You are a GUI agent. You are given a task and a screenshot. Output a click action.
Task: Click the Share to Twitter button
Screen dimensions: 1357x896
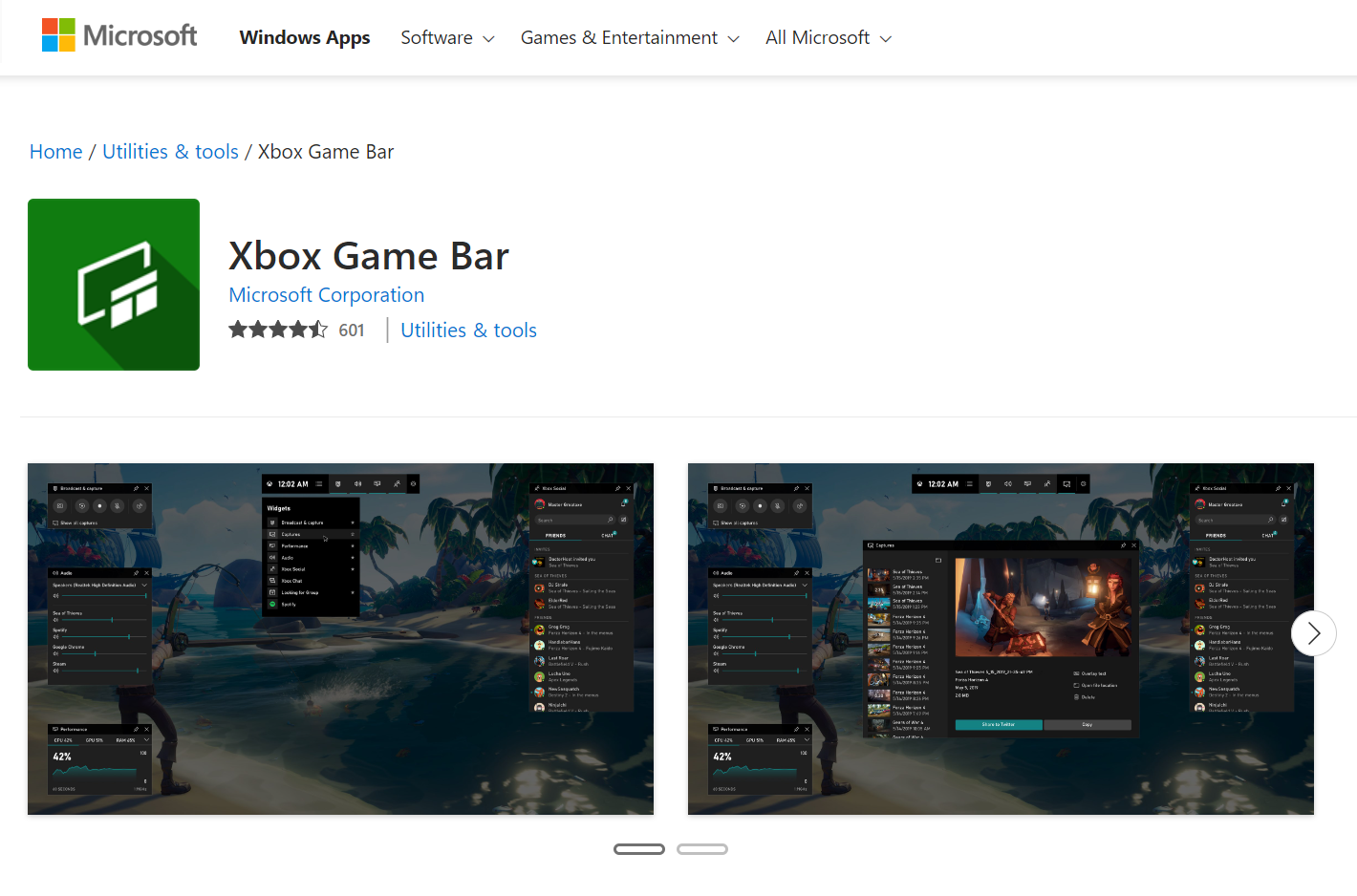point(1000,725)
